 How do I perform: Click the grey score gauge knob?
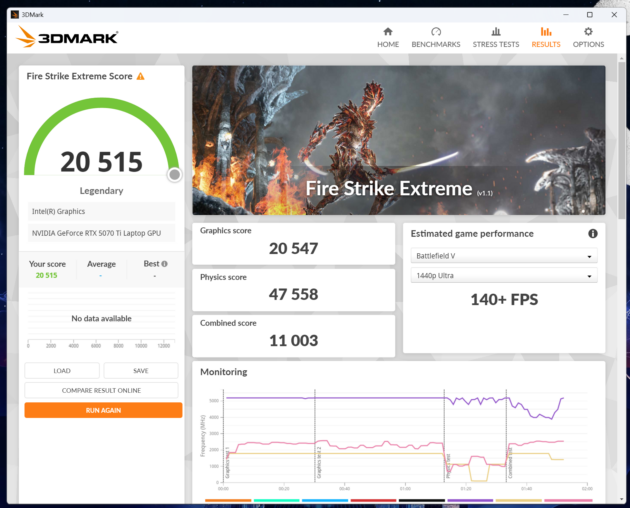tap(174, 174)
